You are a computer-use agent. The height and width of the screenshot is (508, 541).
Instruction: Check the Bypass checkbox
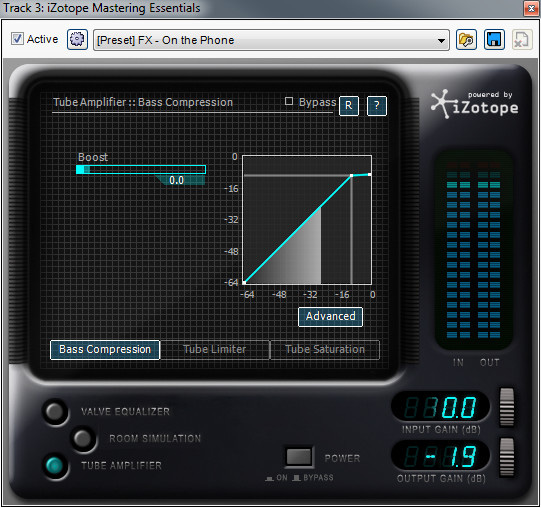[289, 101]
